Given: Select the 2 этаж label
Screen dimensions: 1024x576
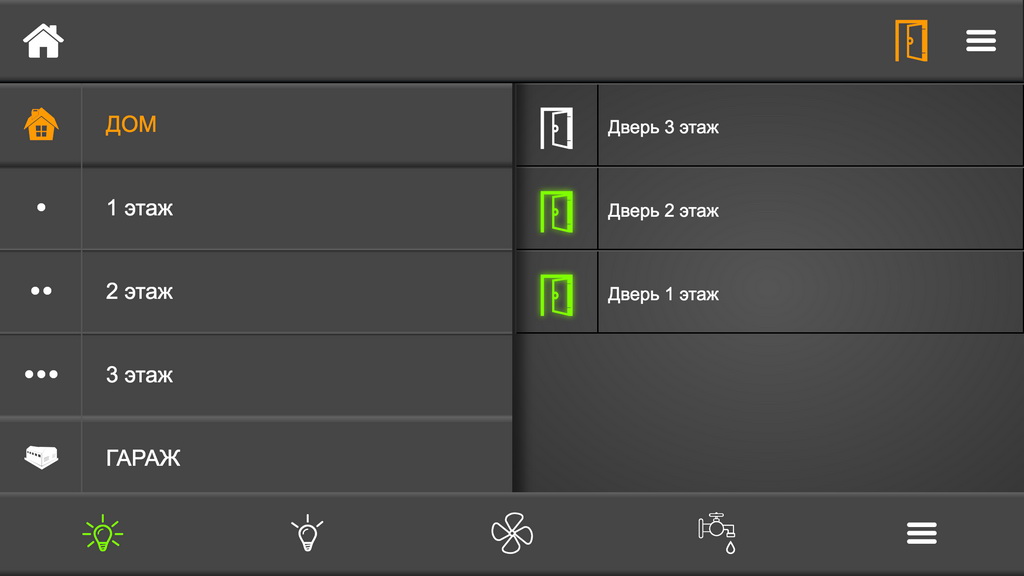Looking at the screenshot, I should coord(139,291).
